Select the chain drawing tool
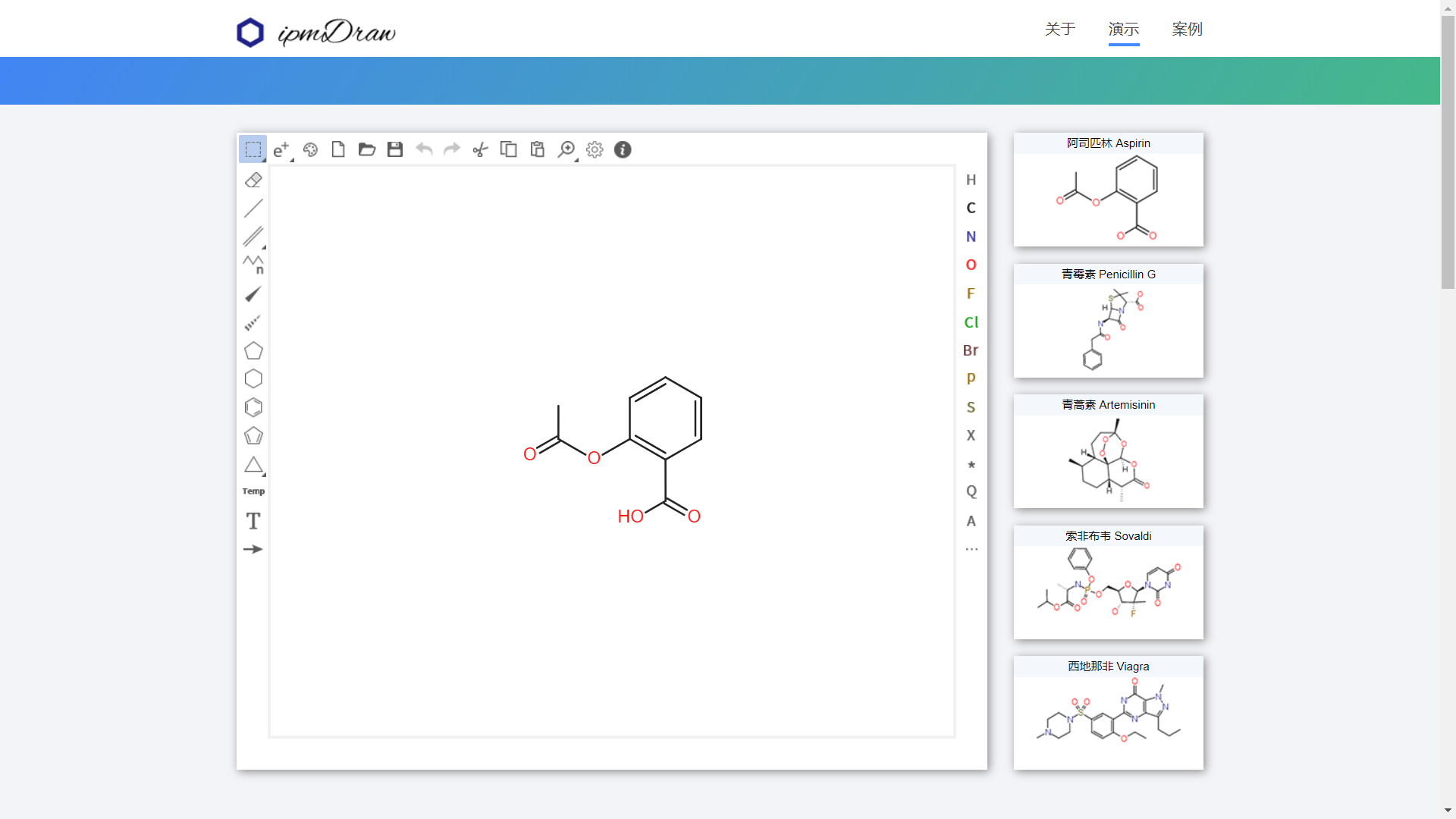The width and height of the screenshot is (1456, 819). pos(253,265)
